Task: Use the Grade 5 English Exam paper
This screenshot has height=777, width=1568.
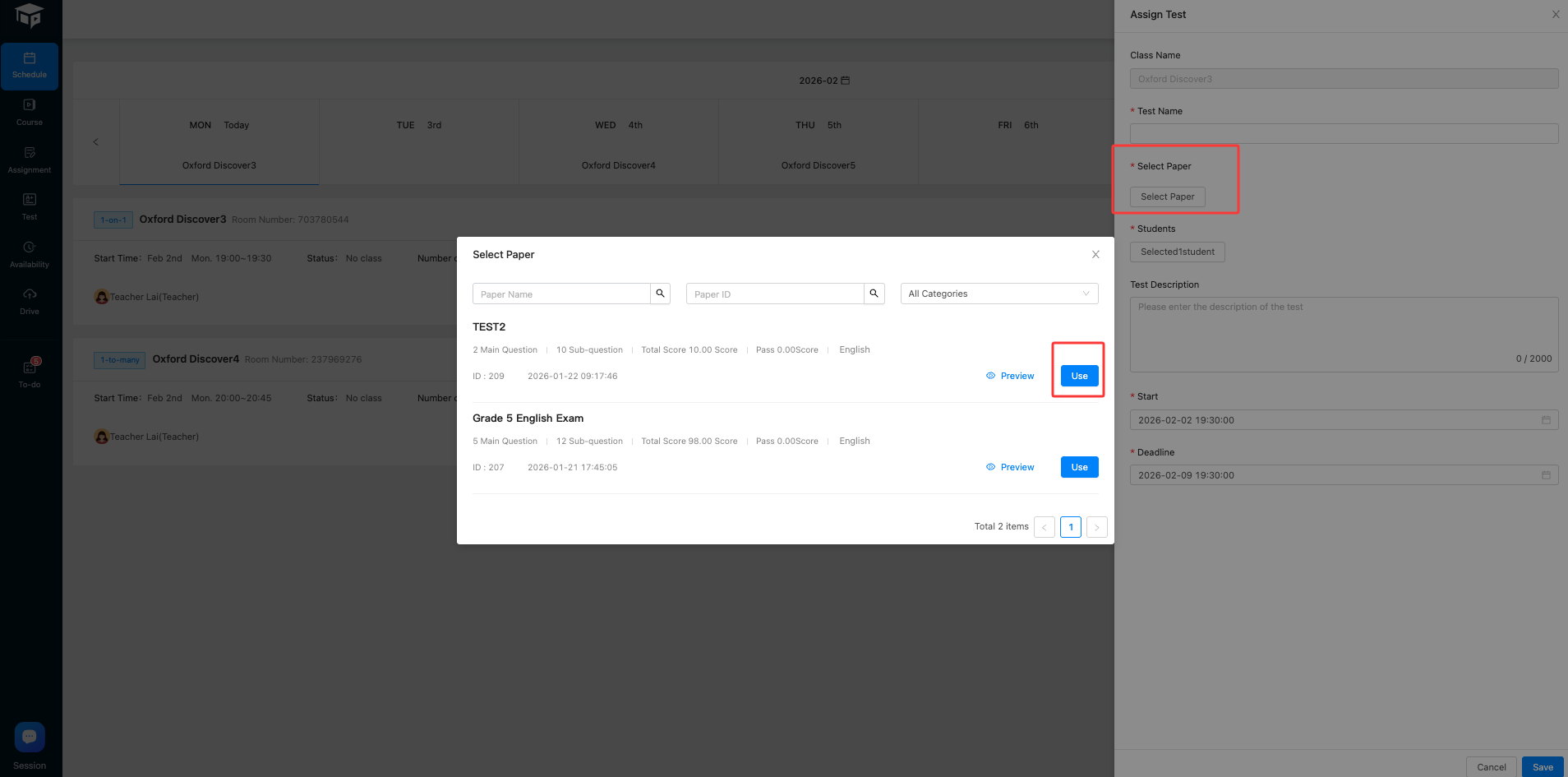Action: [x=1079, y=467]
